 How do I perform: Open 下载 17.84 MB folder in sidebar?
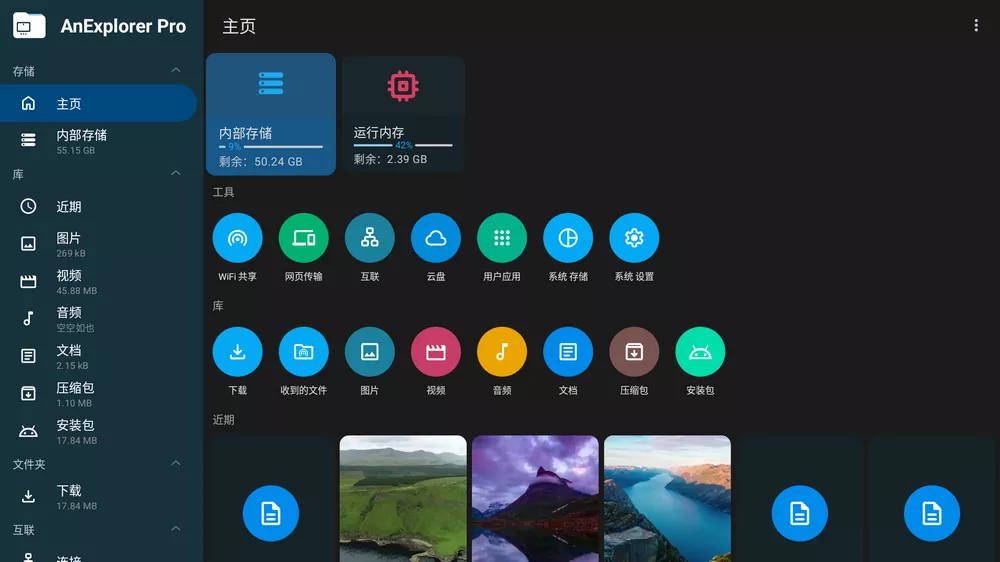coord(98,497)
